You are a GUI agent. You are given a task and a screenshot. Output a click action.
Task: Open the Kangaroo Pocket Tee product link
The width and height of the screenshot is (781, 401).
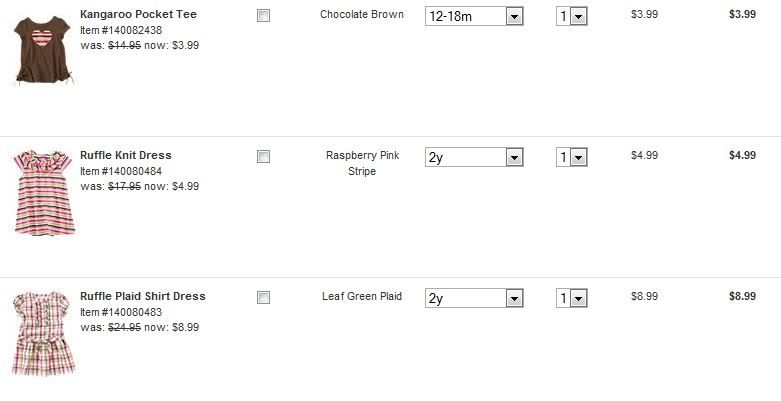138,15
